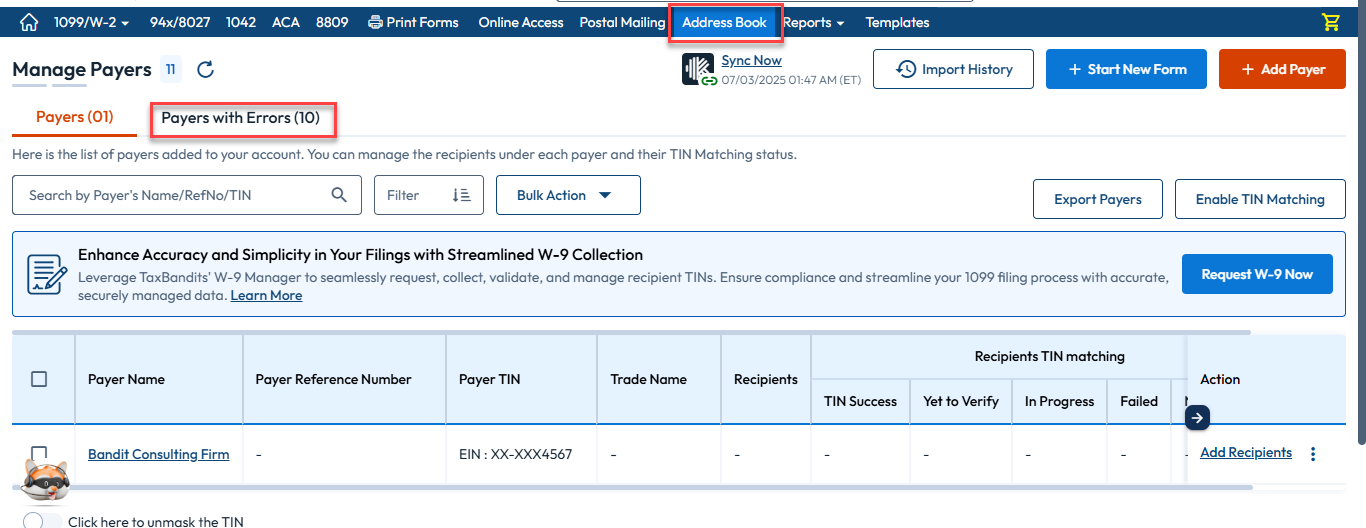
Task: Go to the home icon
Action: pos(29,22)
